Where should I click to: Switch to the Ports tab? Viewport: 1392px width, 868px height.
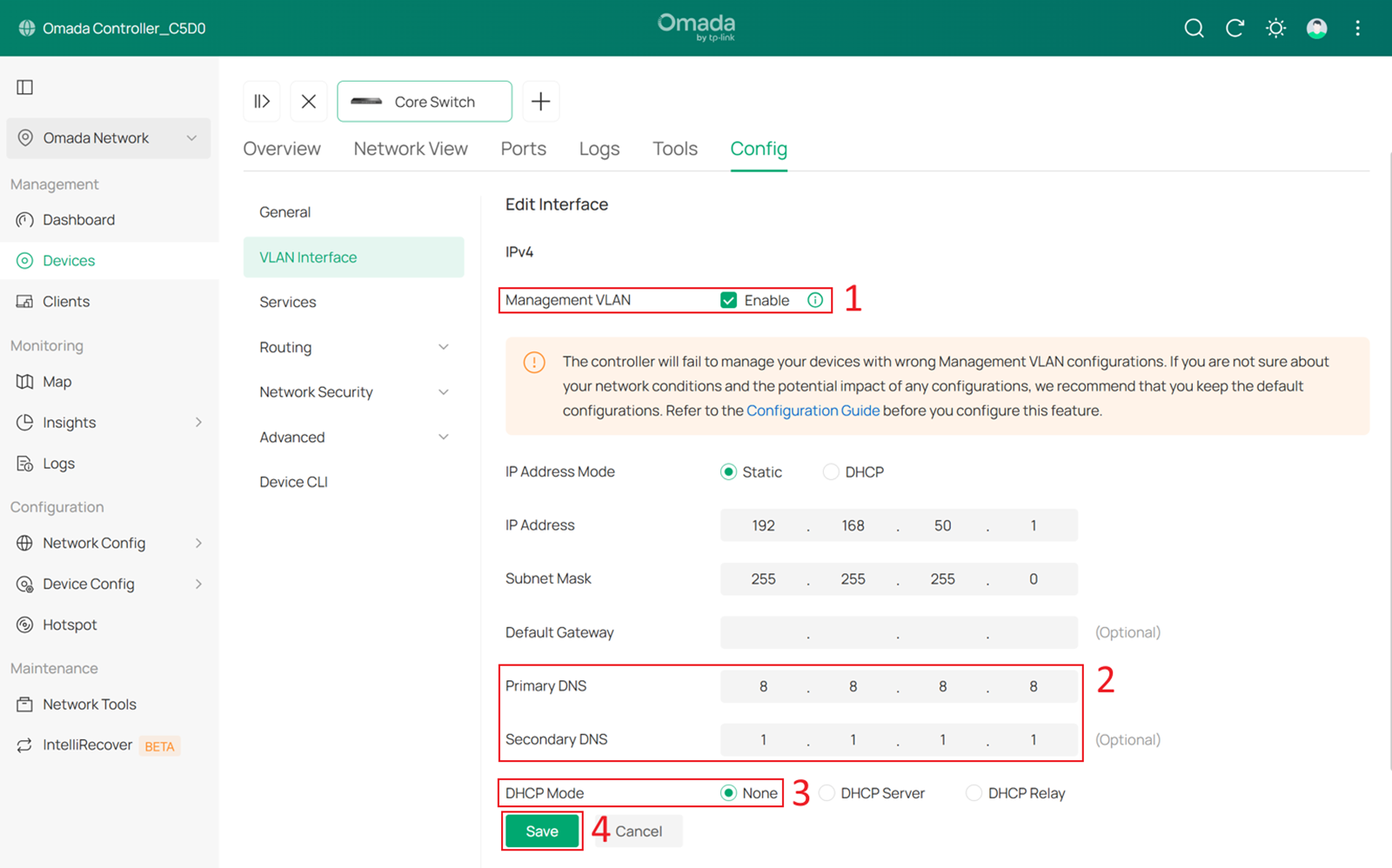[x=523, y=148]
